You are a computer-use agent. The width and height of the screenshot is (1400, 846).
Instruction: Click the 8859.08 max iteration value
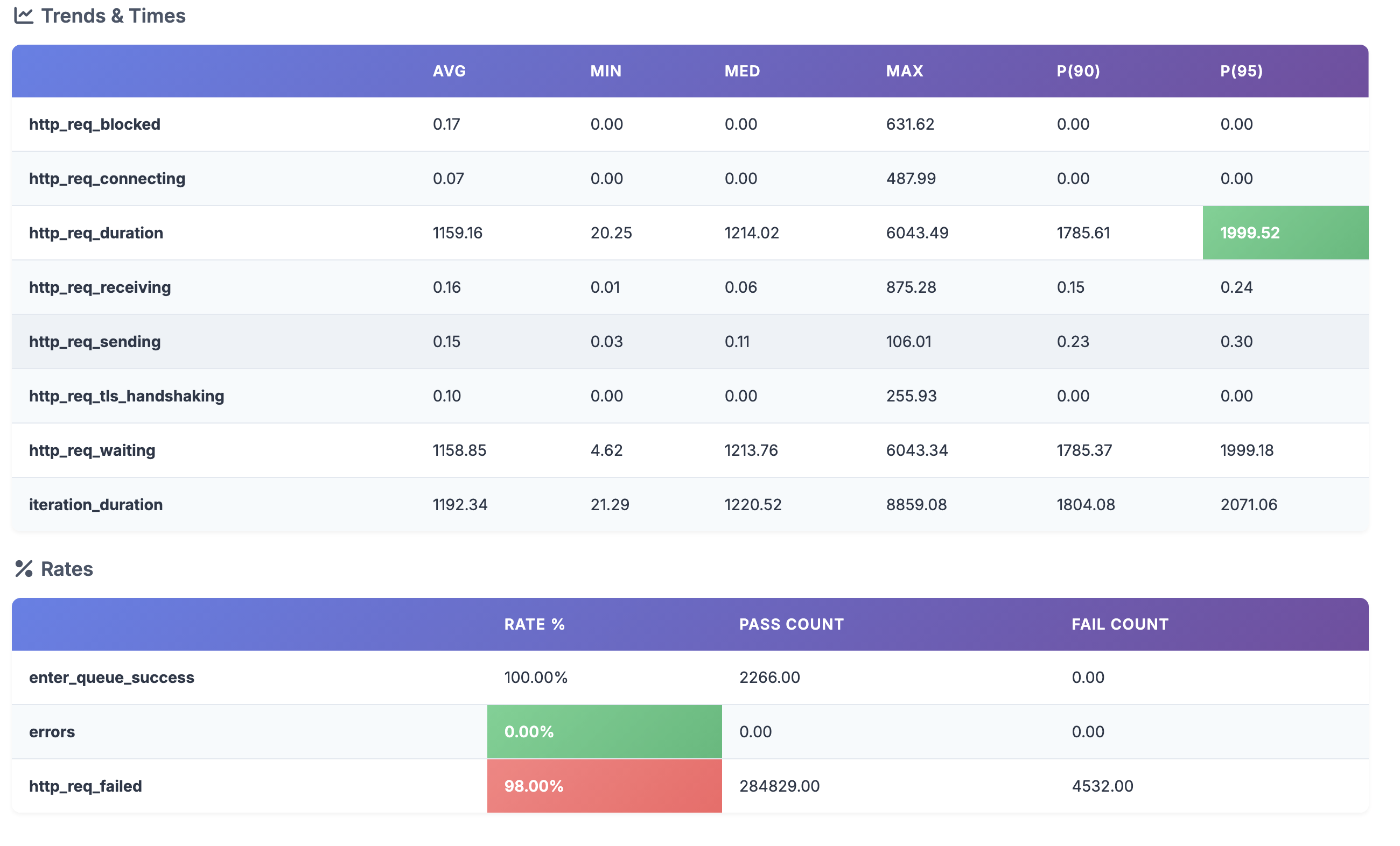coord(916,505)
